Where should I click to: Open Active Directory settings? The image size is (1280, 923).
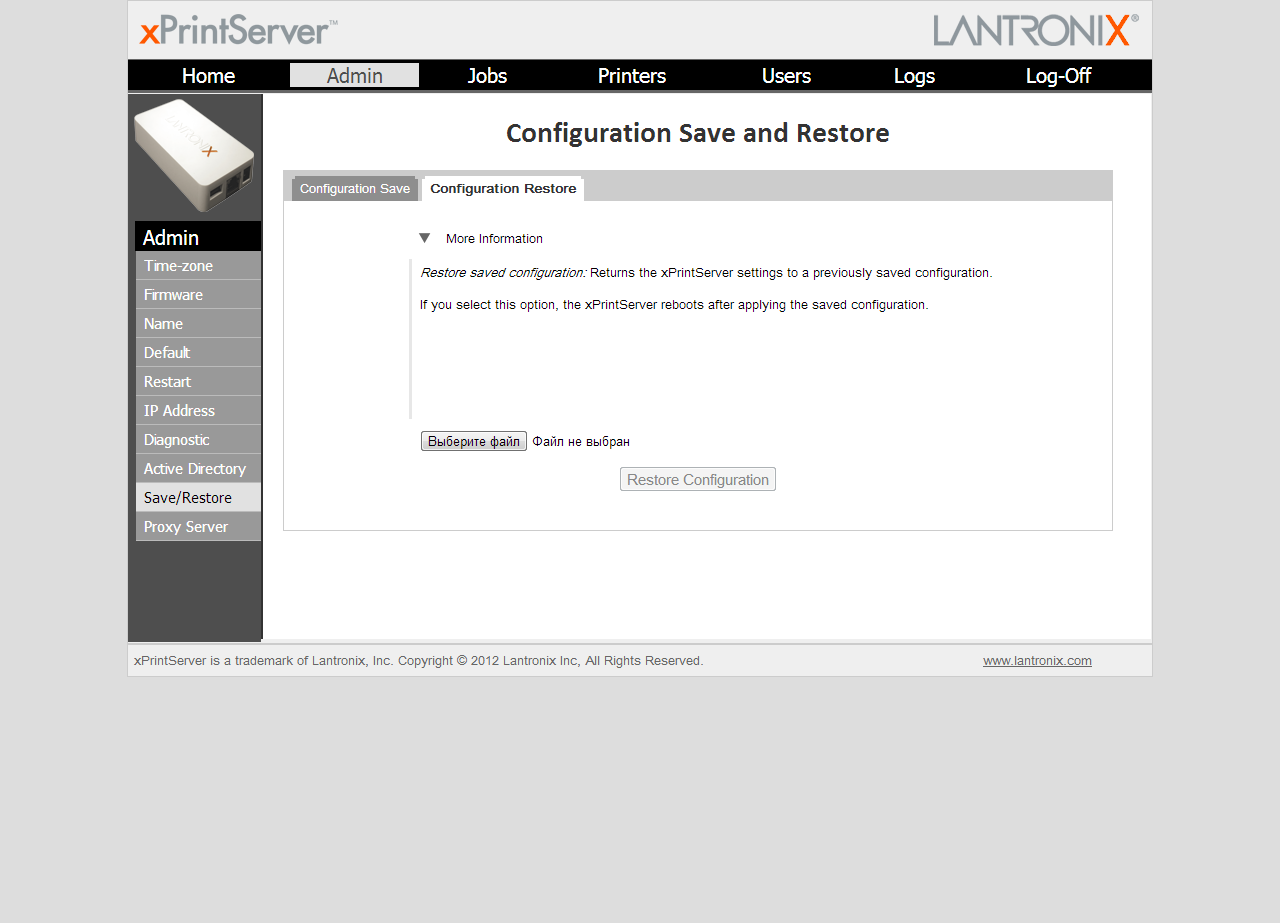pos(198,469)
